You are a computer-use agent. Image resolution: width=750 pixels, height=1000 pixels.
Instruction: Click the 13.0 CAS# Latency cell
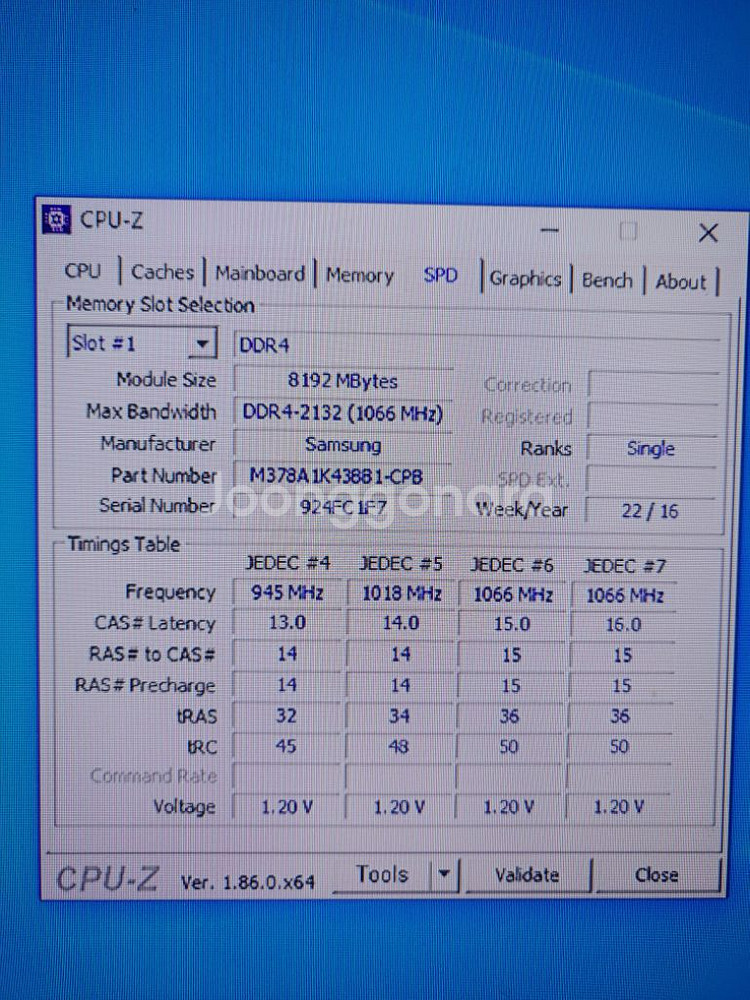click(x=287, y=622)
